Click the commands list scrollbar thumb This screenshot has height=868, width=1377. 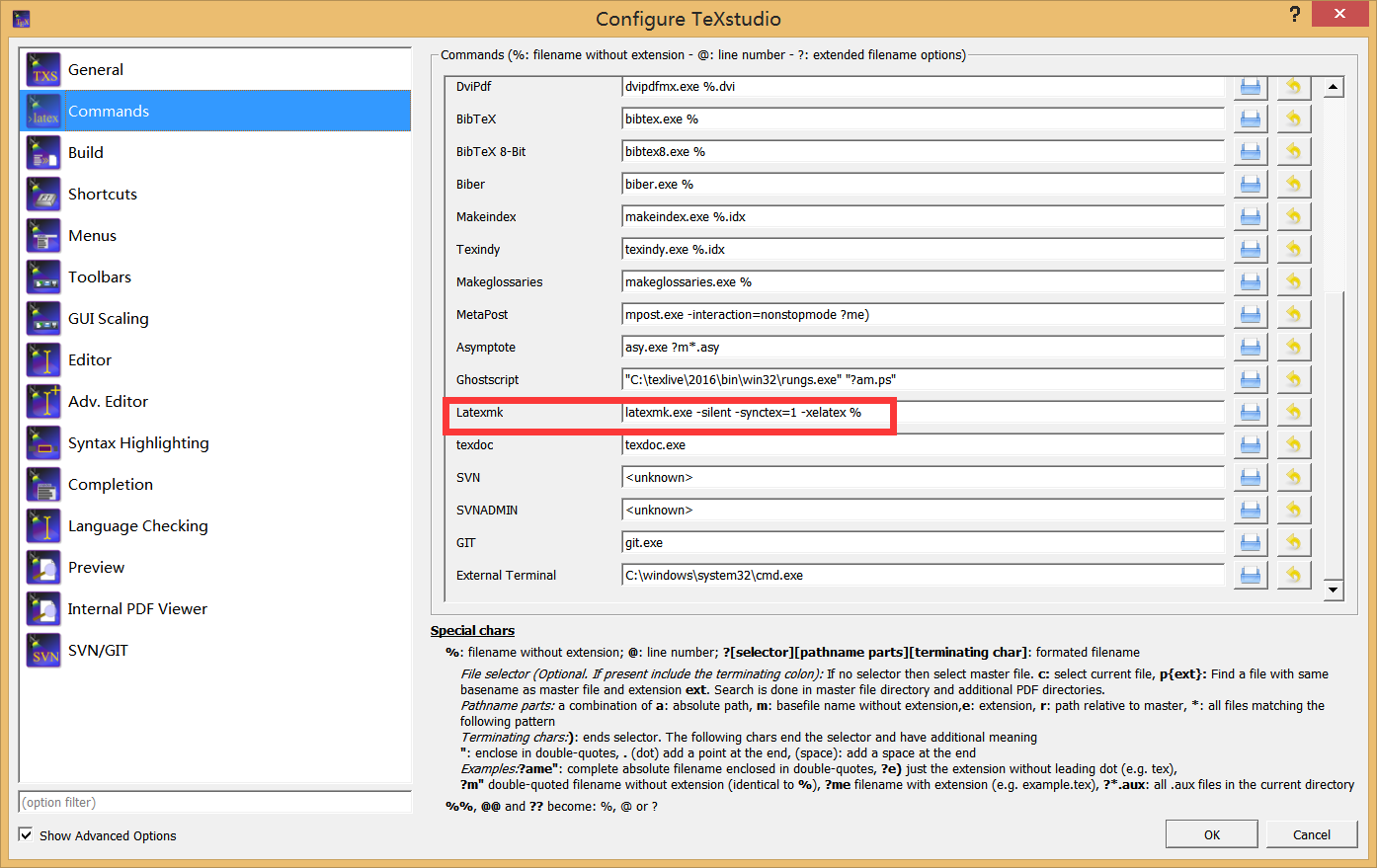pos(1334,434)
